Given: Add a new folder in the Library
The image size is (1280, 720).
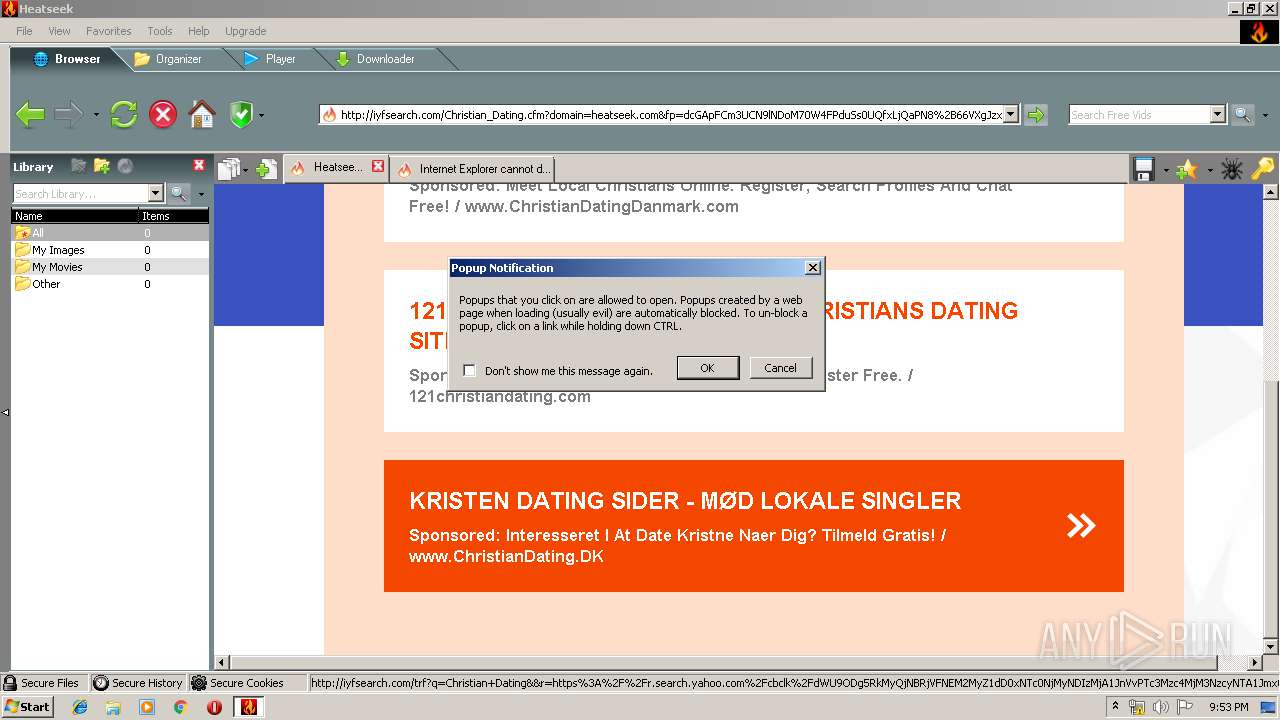Looking at the screenshot, I should point(101,166).
